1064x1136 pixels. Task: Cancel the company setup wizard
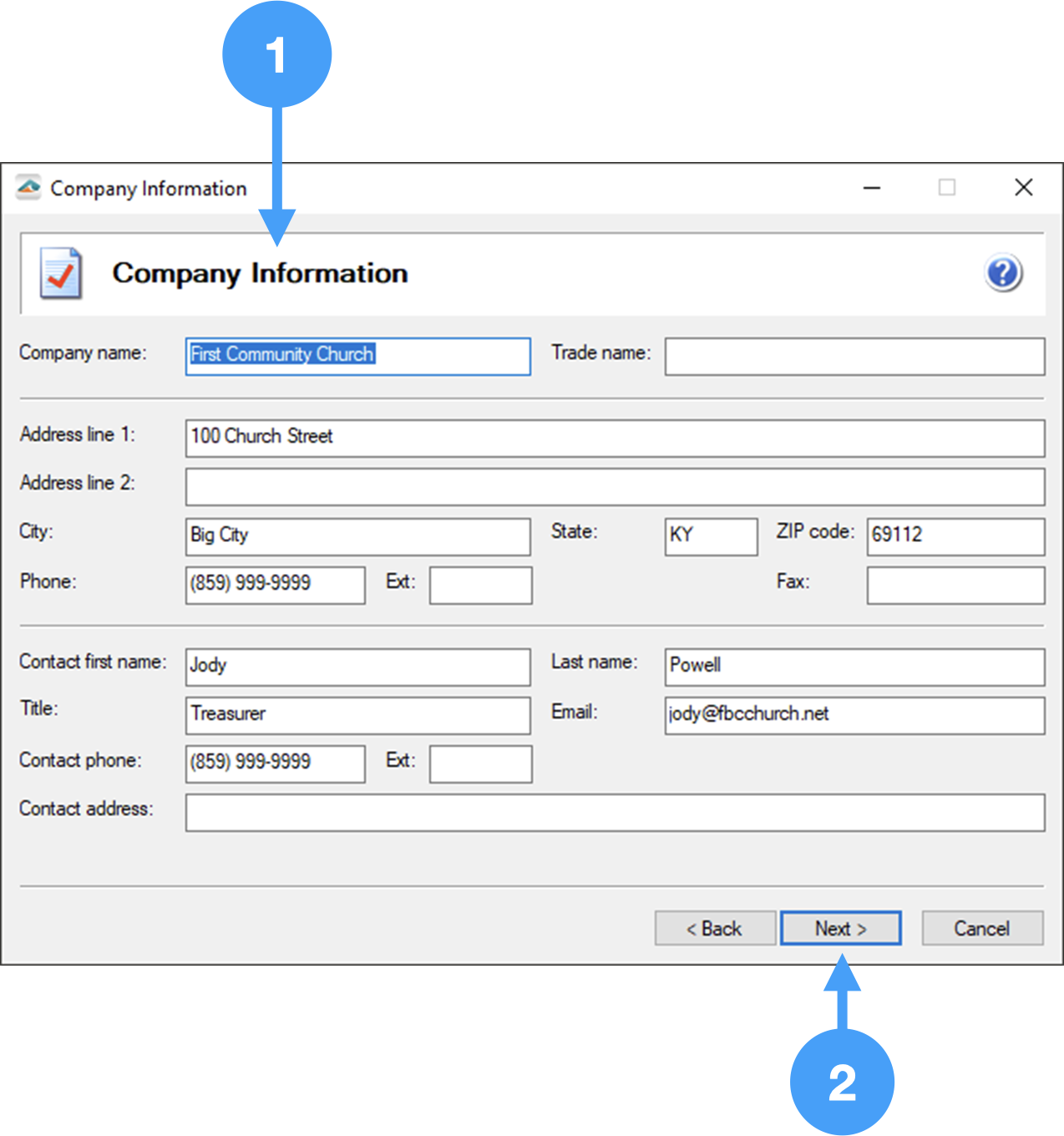pos(982,928)
